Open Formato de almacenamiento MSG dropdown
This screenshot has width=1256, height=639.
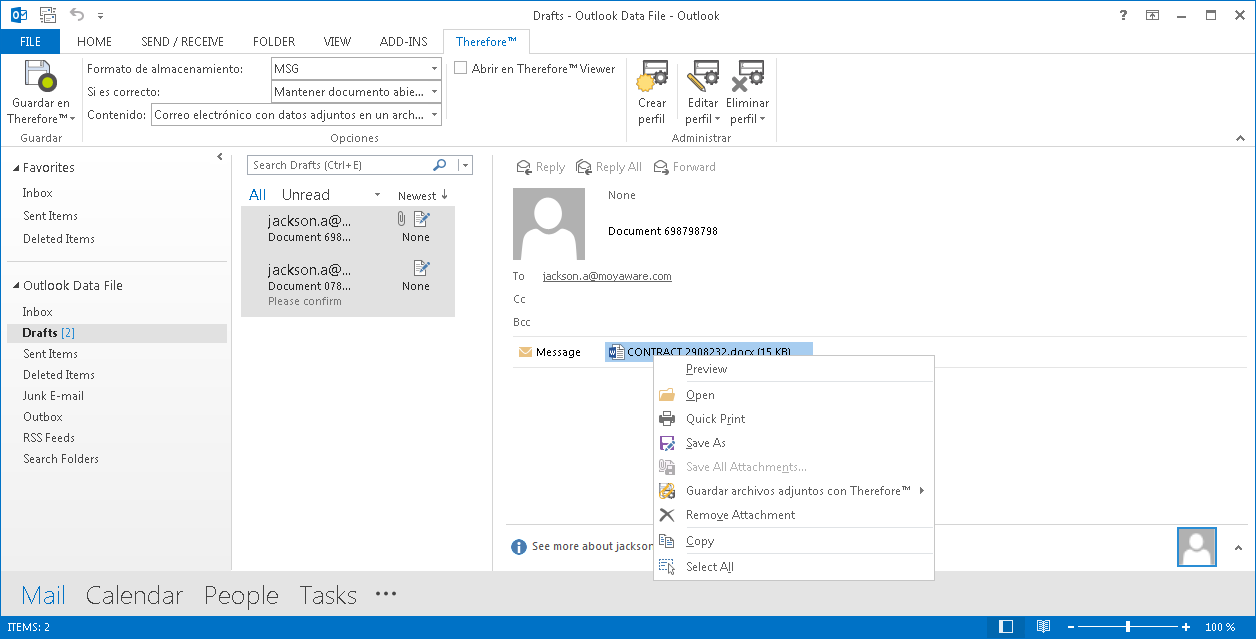point(434,69)
